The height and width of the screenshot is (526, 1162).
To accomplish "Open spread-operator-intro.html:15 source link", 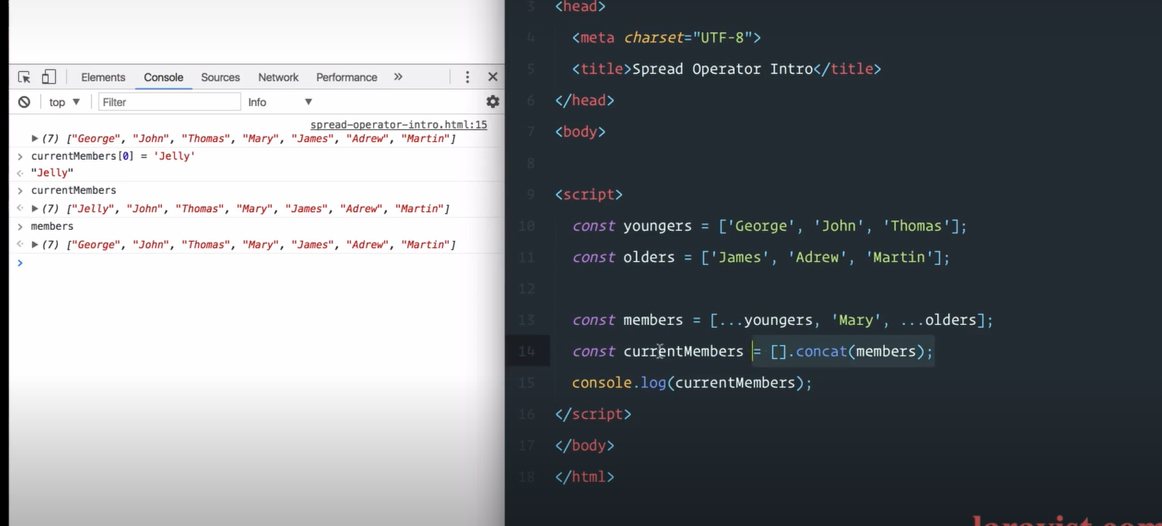I will (x=399, y=125).
